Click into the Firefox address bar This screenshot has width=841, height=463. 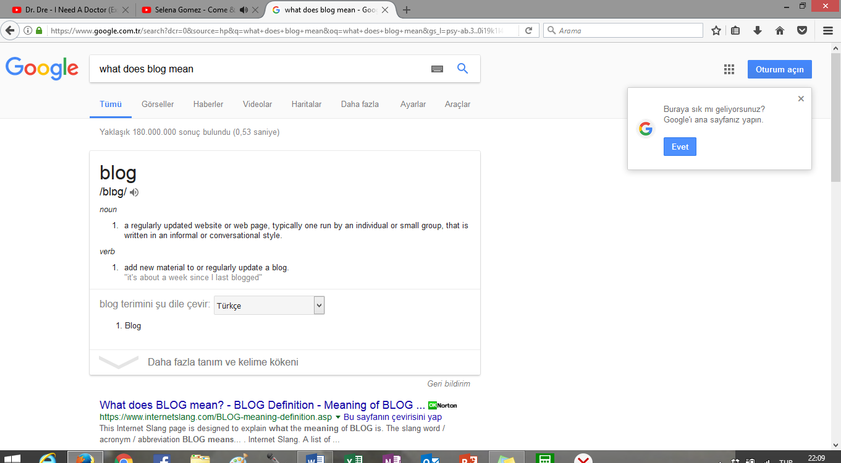point(276,31)
